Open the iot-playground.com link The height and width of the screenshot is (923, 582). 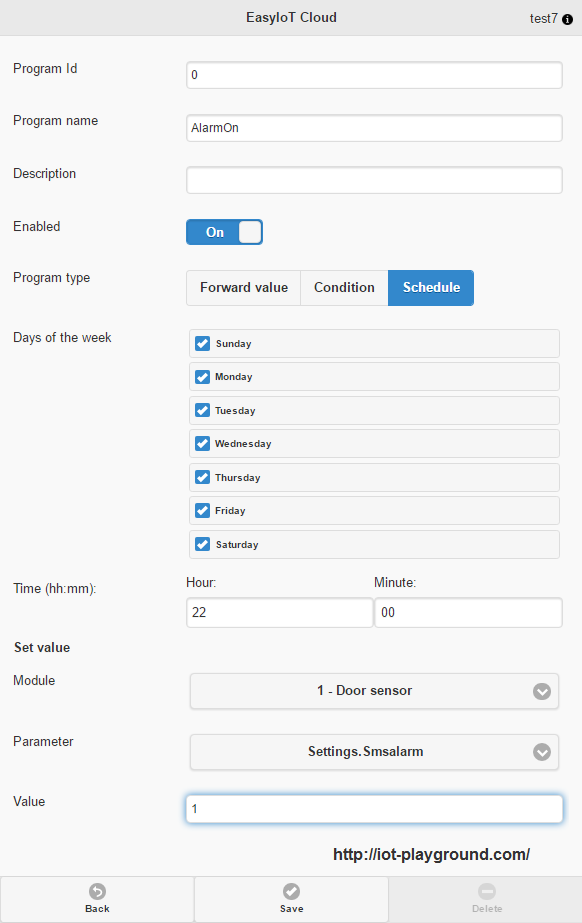(x=431, y=854)
